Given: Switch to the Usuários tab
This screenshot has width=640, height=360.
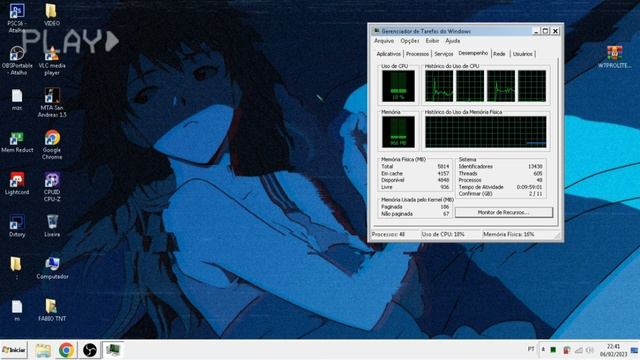Looking at the screenshot, I should [522, 54].
